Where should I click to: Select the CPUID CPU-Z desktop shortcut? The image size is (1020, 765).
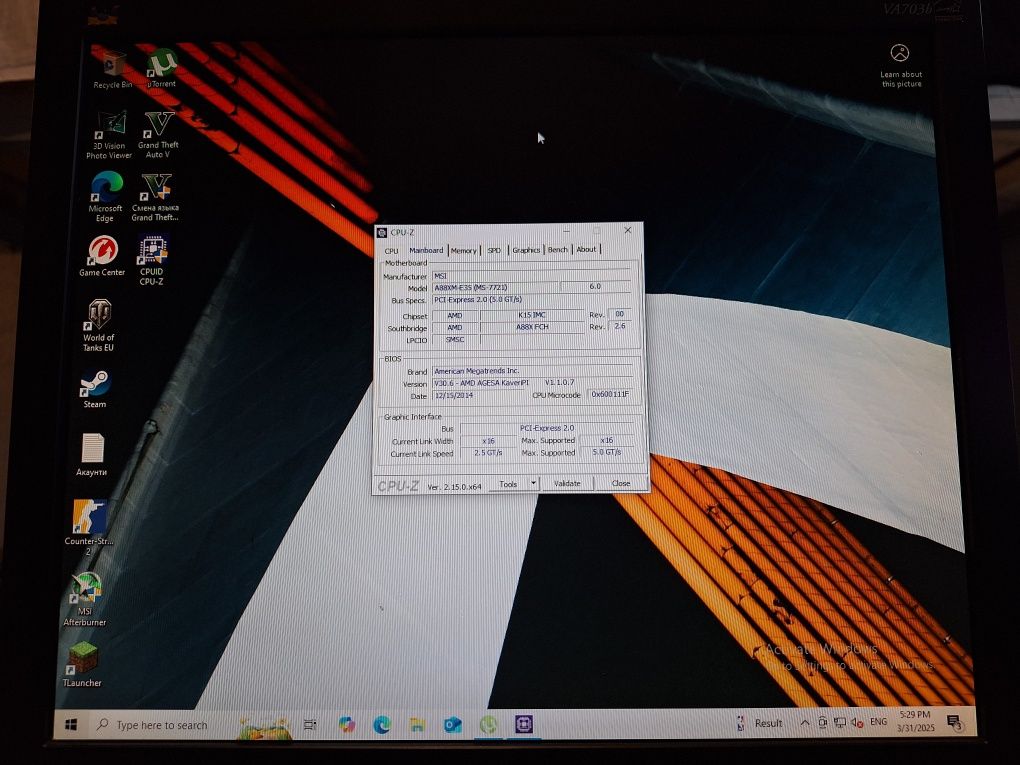152,260
